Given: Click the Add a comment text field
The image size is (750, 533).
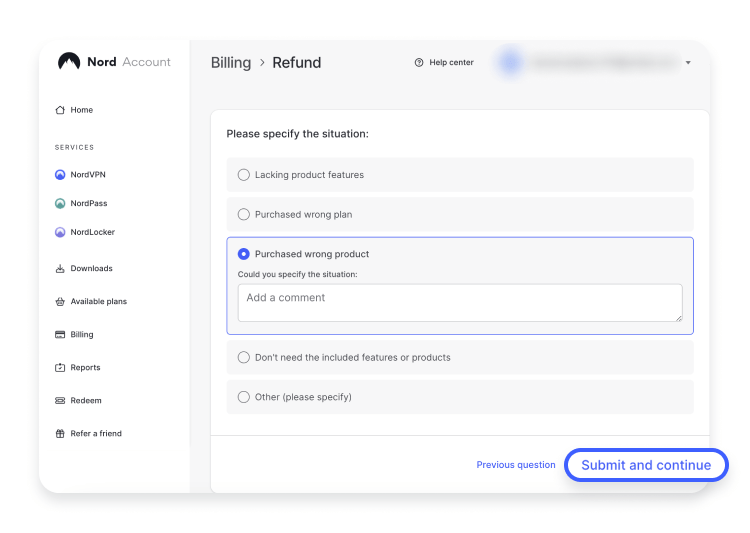Looking at the screenshot, I should tap(460, 303).
